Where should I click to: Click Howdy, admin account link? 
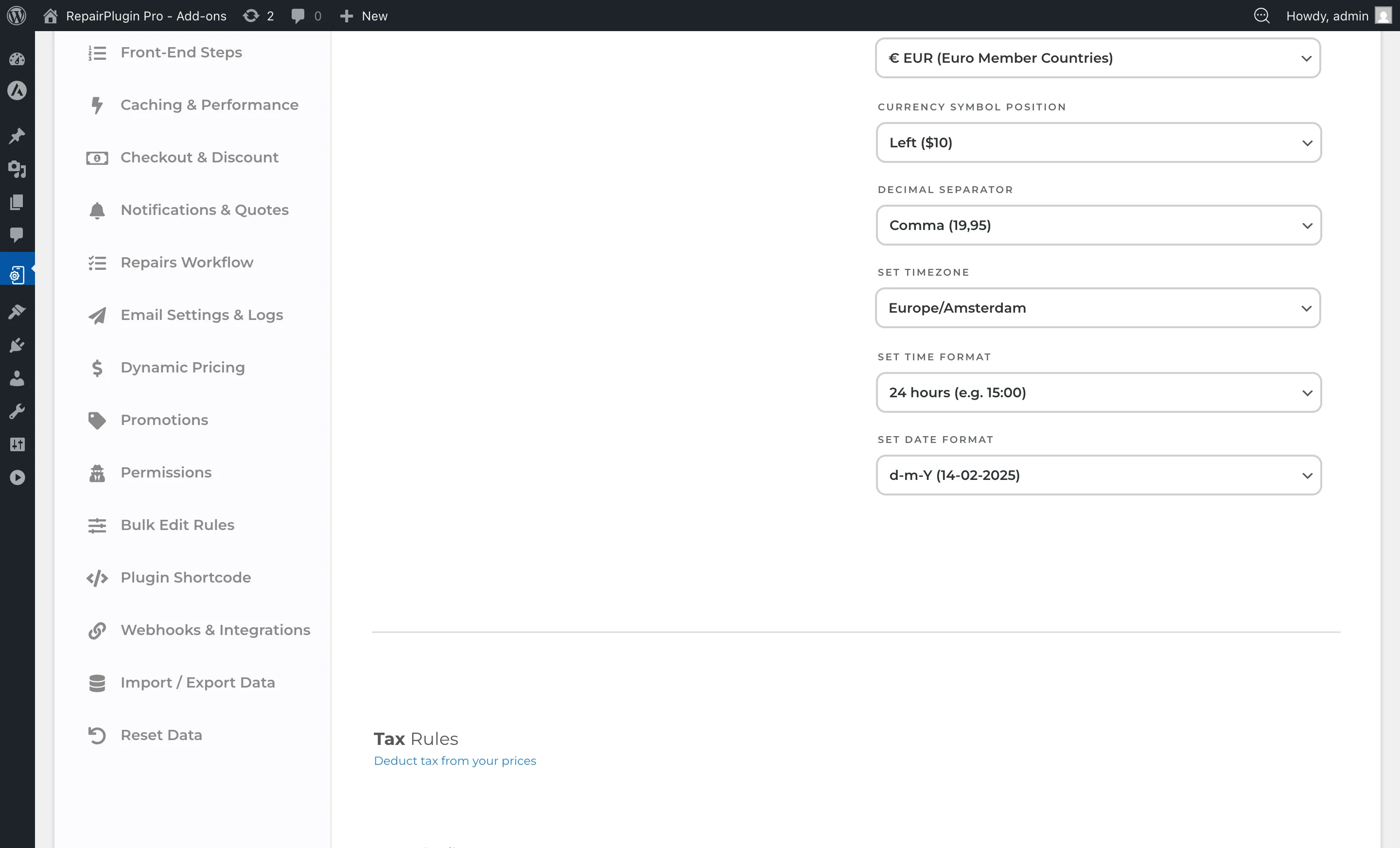point(1327,16)
